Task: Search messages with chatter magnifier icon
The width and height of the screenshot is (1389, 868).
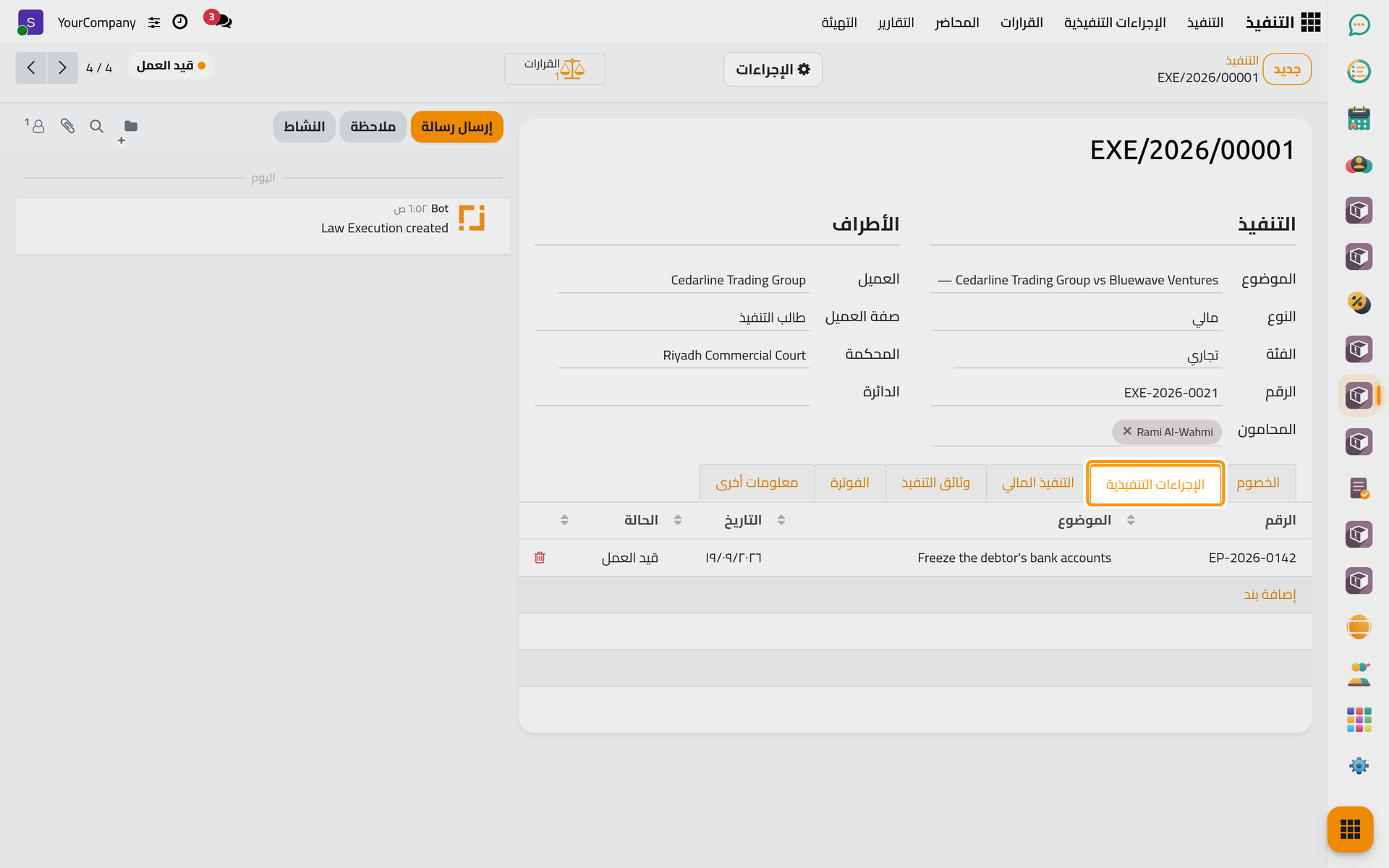Action: point(96,127)
